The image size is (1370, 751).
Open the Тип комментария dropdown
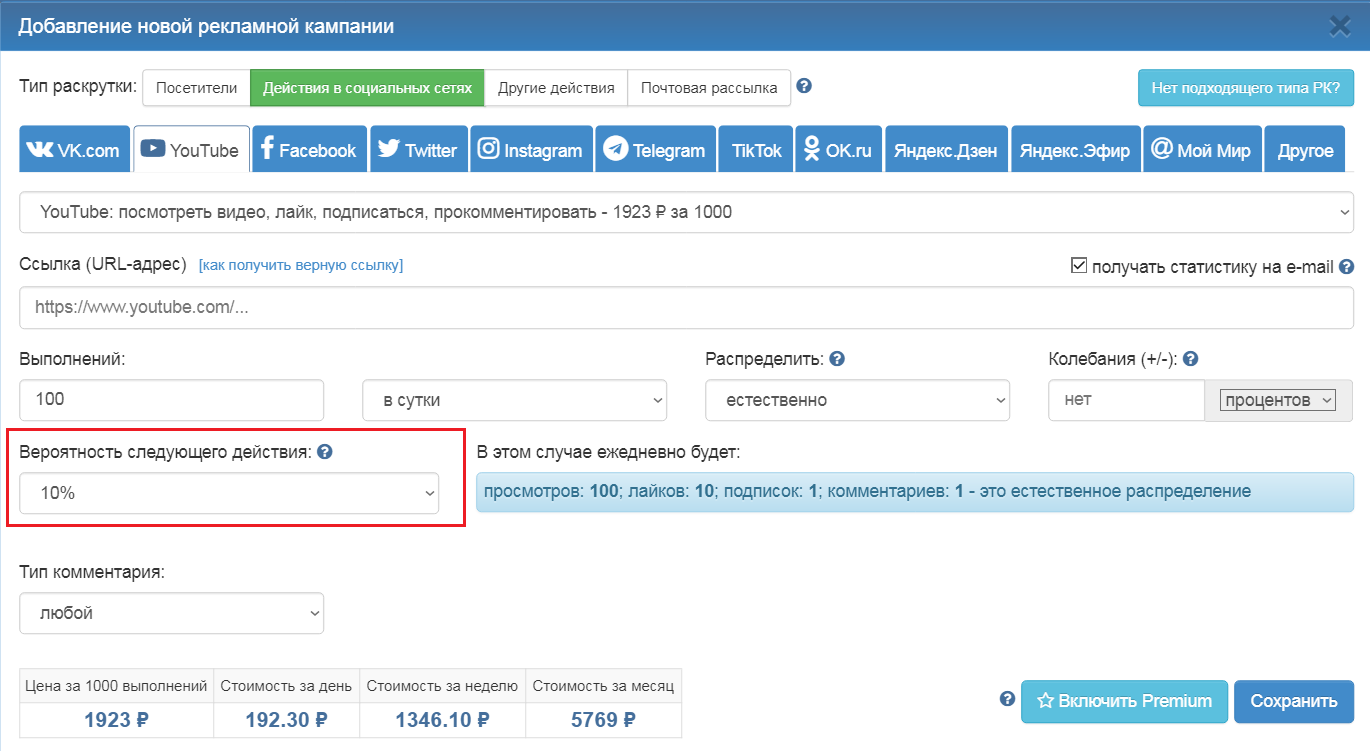coord(171,613)
